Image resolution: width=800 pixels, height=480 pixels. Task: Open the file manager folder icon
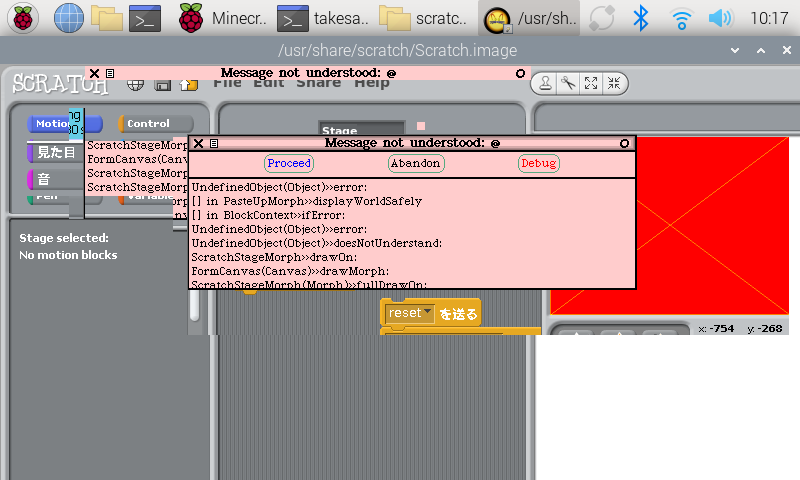pos(107,18)
